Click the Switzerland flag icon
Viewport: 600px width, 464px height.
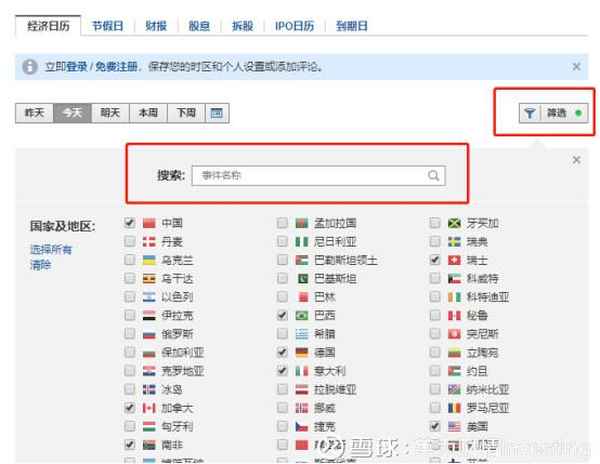click(455, 260)
